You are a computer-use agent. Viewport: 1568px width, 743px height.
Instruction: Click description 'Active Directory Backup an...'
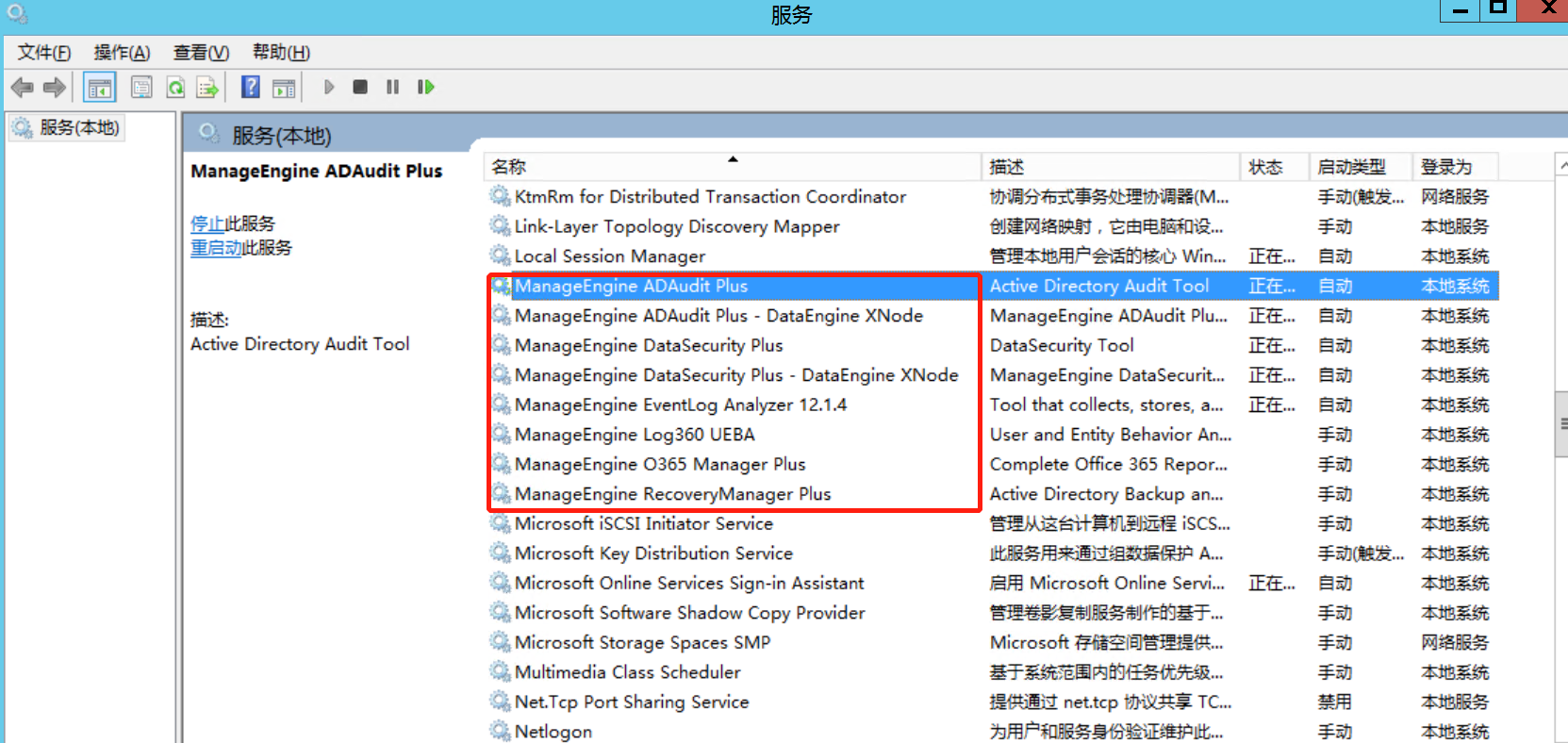point(1106,494)
